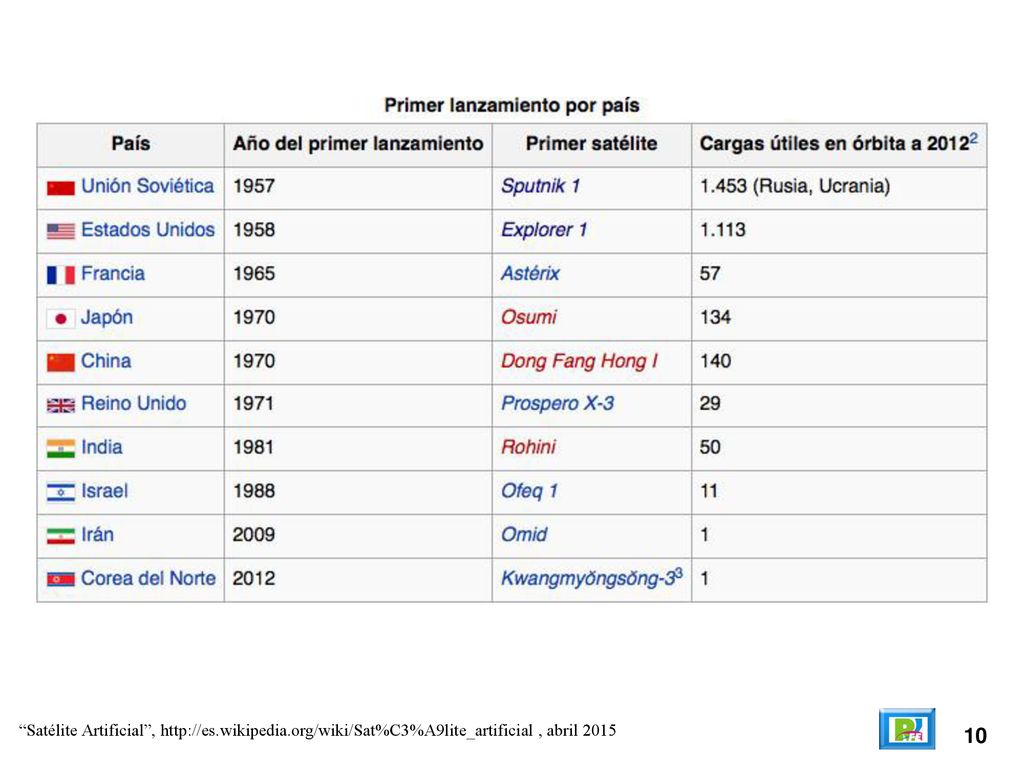The width and height of the screenshot is (1024, 768).
Task: Open the Unión Soviética link
Action: (148, 186)
